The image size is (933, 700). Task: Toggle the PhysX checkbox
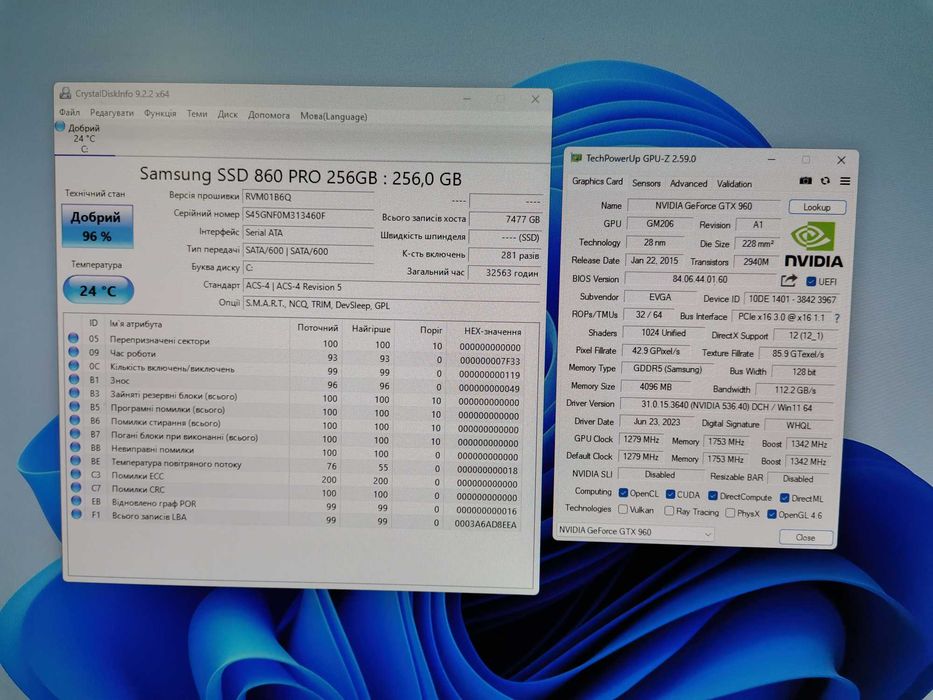click(730, 512)
